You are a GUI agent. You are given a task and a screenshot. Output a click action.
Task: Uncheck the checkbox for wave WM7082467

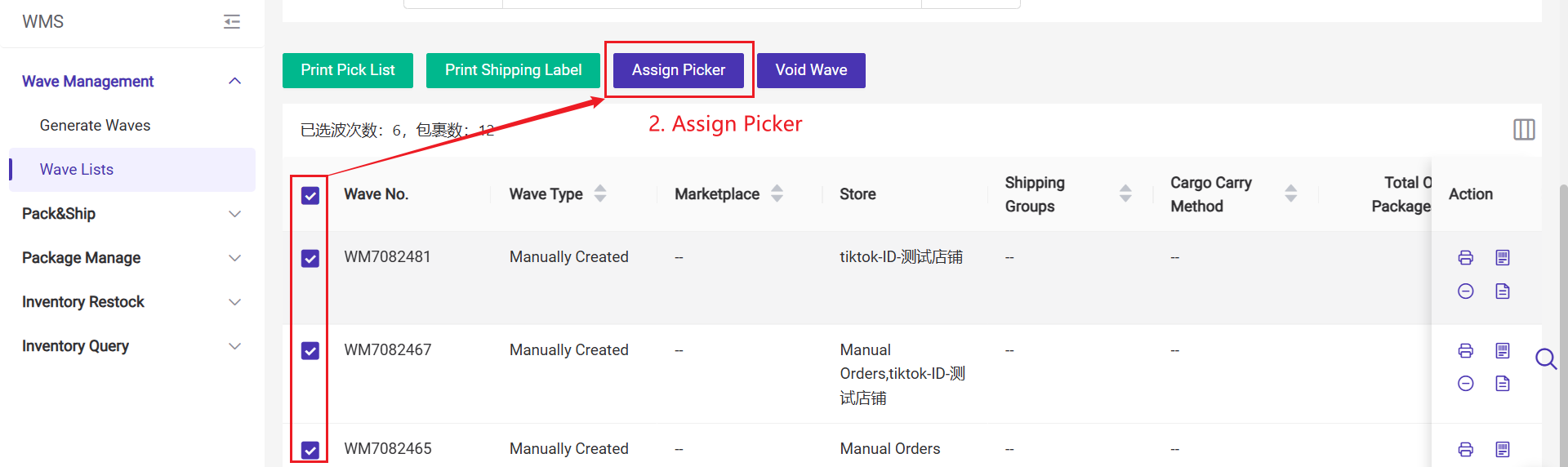pos(310,351)
